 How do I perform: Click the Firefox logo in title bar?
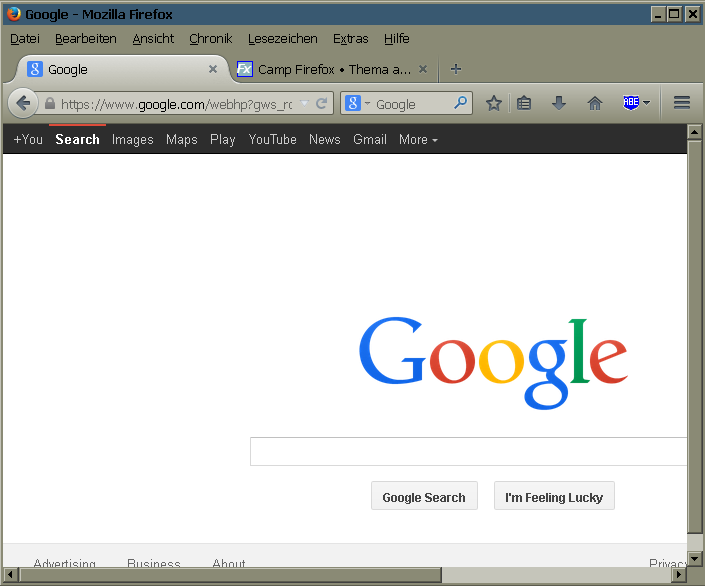(13, 14)
